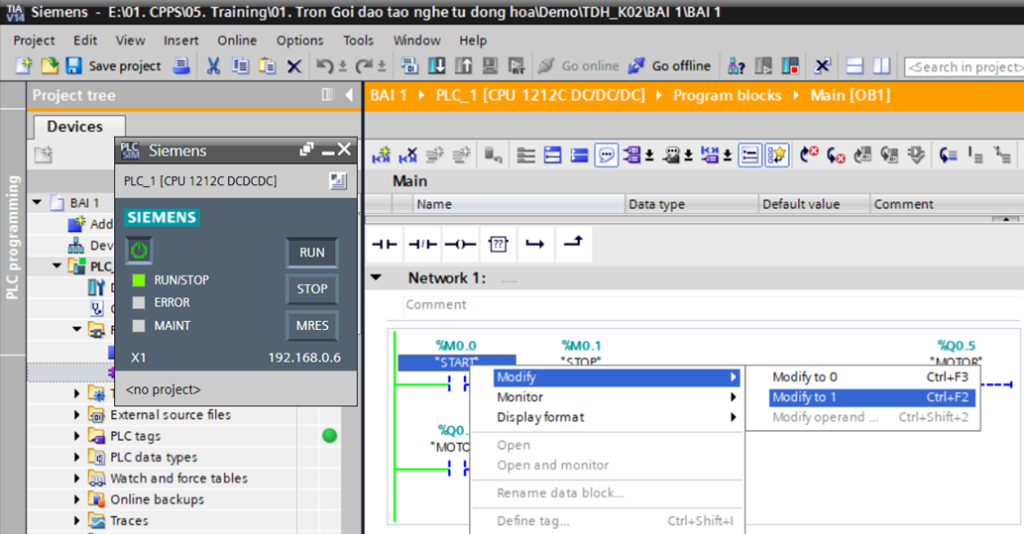Click the Go offline button

(x=669, y=66)
